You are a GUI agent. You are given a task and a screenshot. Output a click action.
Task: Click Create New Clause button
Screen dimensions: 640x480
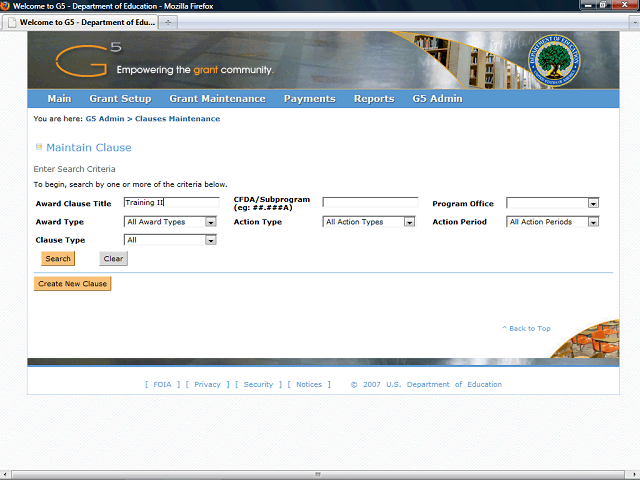pyautogui.click(x=73, y=284)
